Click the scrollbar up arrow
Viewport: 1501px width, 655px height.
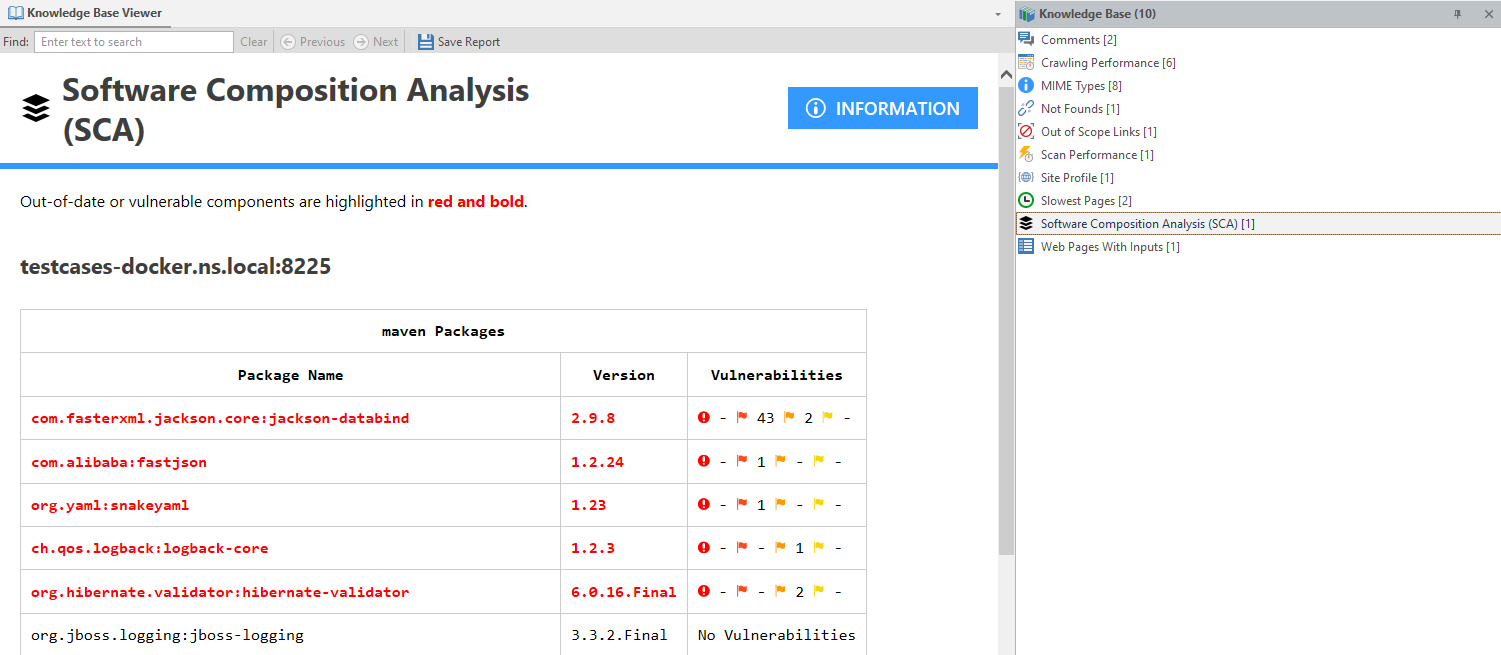(x=1006, y=74)
